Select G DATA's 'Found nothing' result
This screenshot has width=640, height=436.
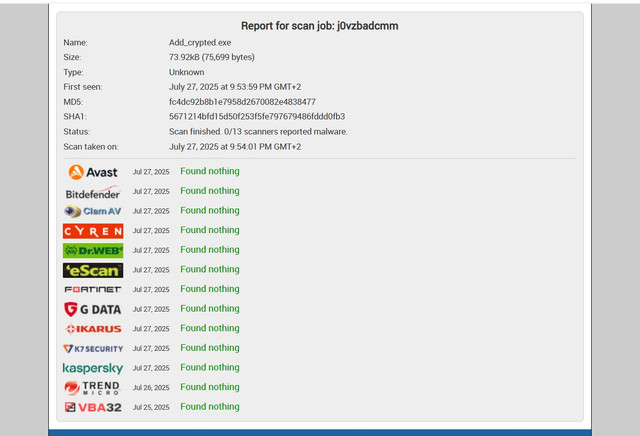click(x=210, y=308)
